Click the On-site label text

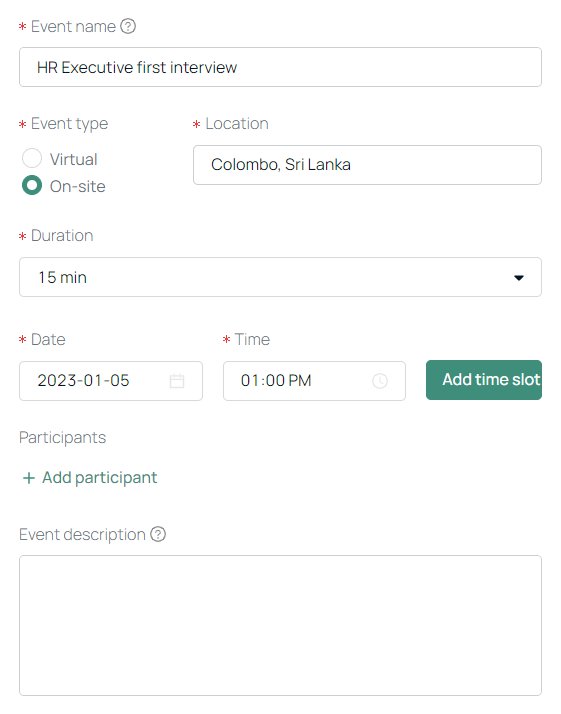click(77, 187)
